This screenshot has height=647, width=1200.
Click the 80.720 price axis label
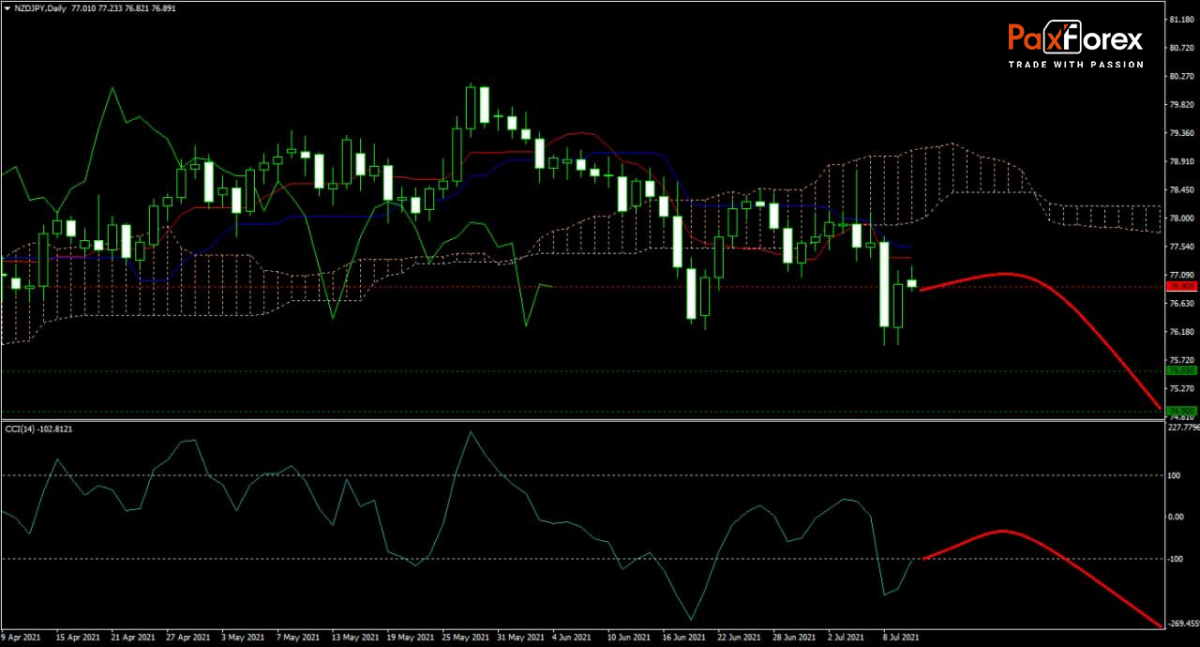[1181, 47]
